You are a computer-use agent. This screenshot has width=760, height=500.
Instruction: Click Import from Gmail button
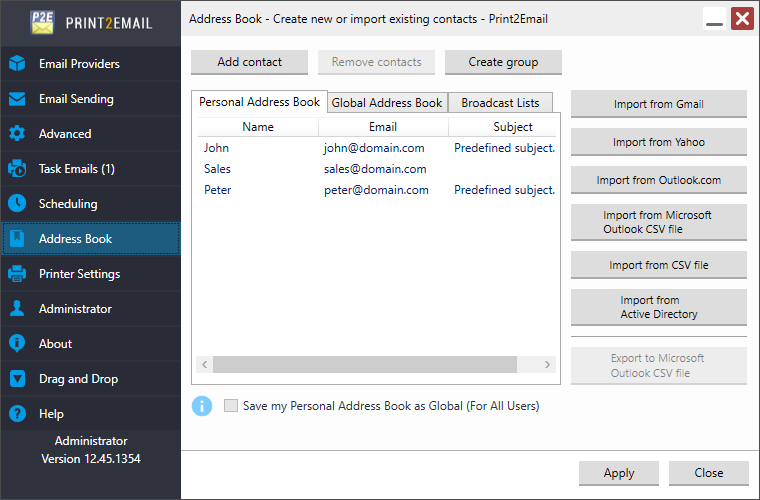[x=658, y=104]
